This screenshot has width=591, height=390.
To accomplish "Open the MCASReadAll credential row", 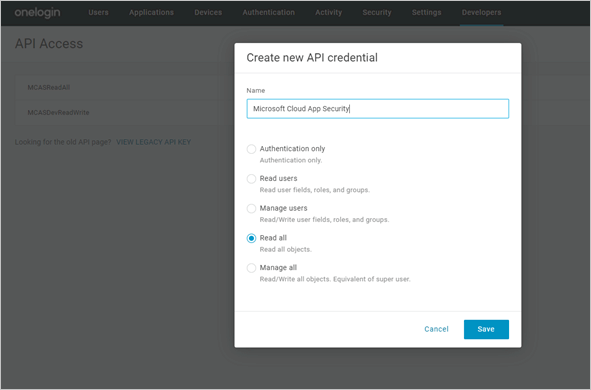I will point(125,87).
